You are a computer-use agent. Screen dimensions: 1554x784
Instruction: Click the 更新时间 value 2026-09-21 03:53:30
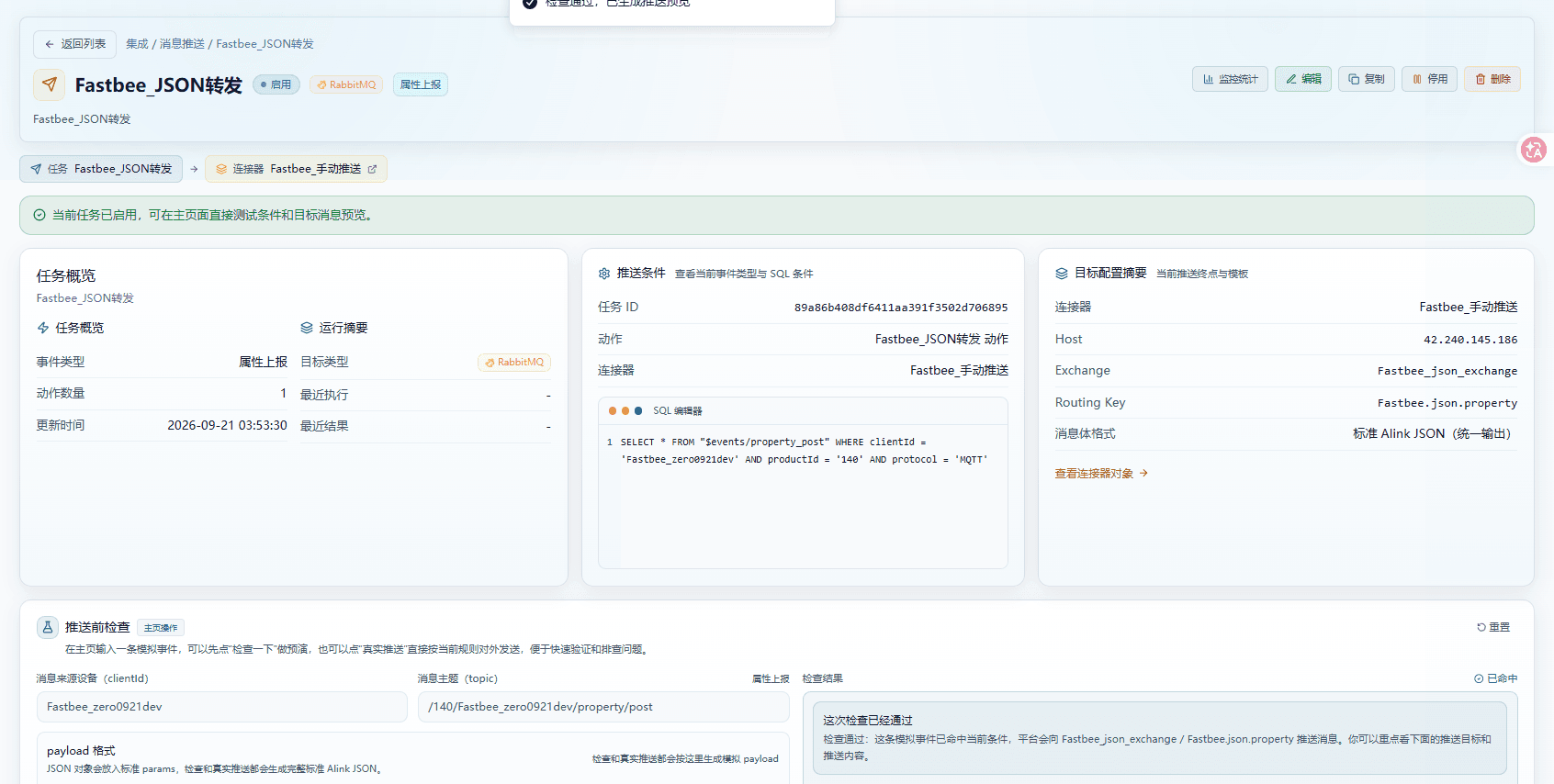coord(227,425)
